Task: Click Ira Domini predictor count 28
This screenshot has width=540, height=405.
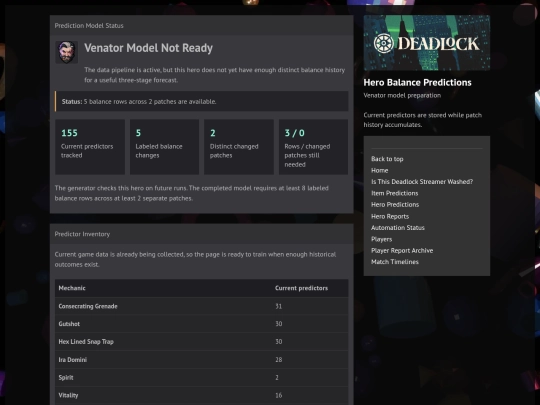Action: (279, 360)
